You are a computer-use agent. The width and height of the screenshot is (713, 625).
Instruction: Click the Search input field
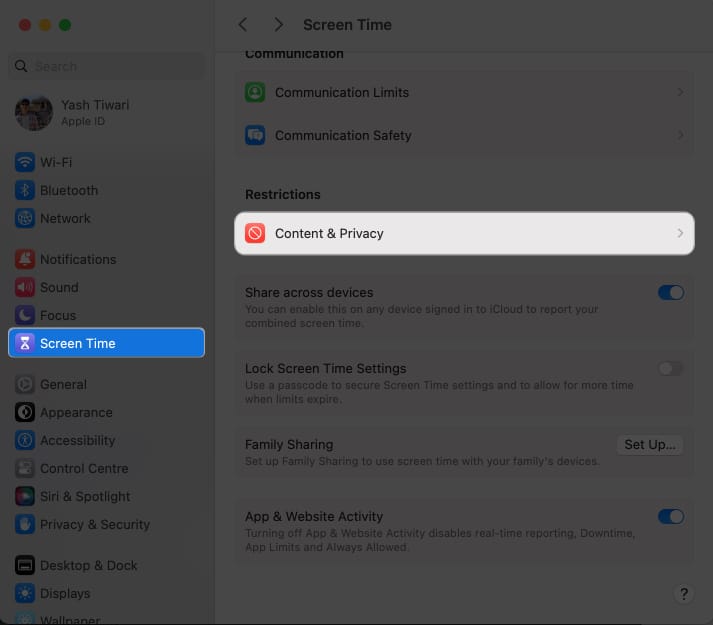click(x=106, y=66)
